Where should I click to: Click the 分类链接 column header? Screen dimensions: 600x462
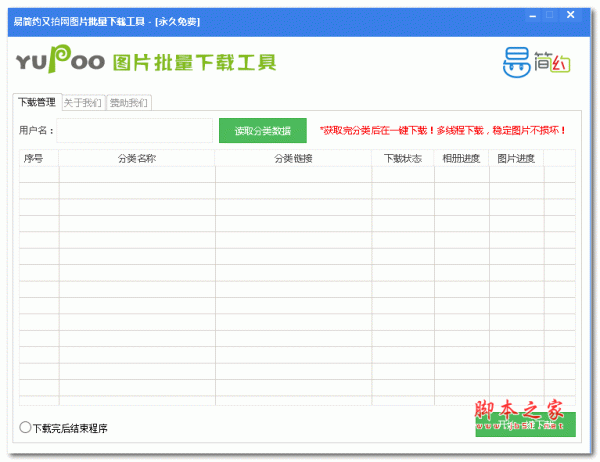click(293, 158)
